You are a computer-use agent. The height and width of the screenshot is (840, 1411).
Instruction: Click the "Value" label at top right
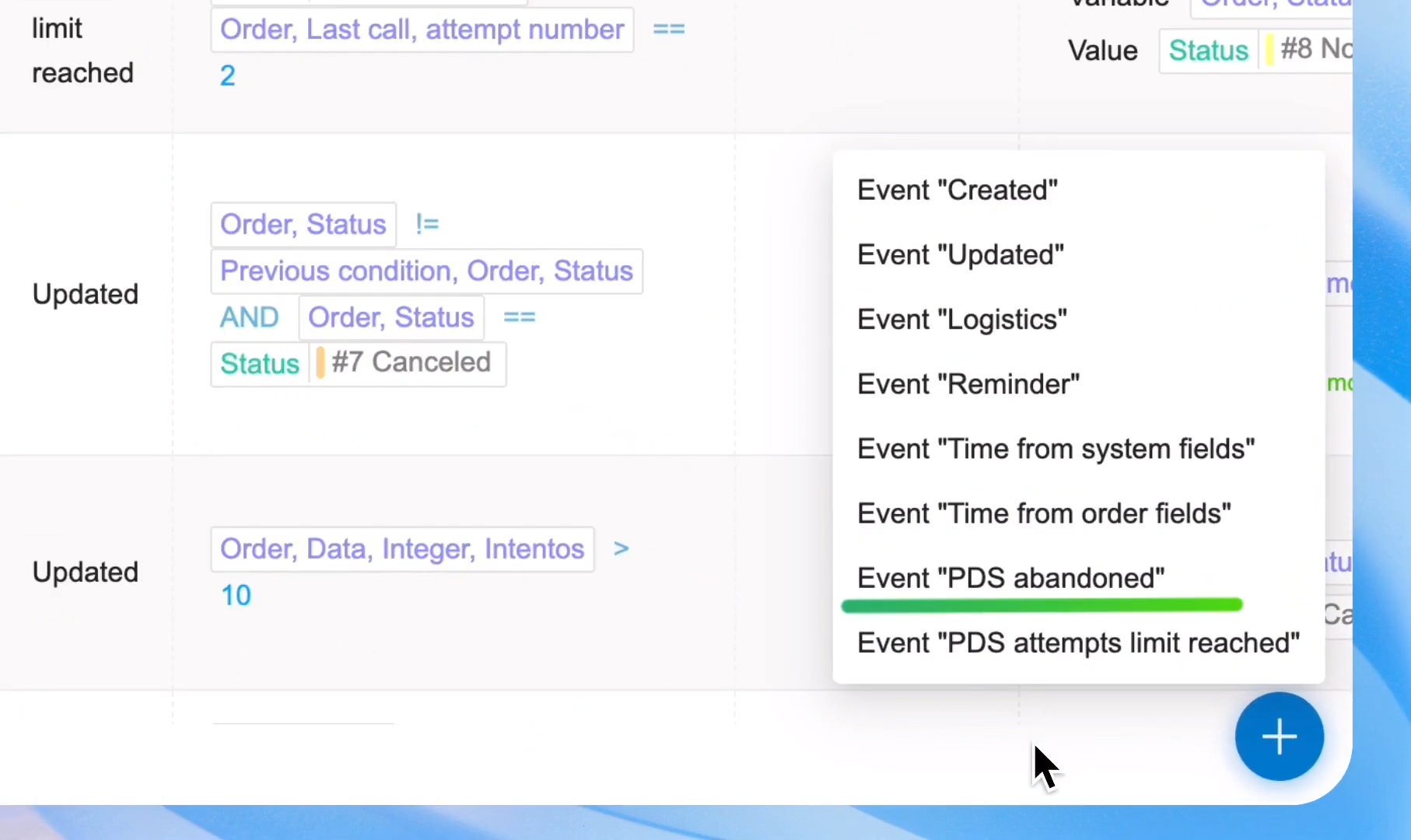pos(1102,51)
